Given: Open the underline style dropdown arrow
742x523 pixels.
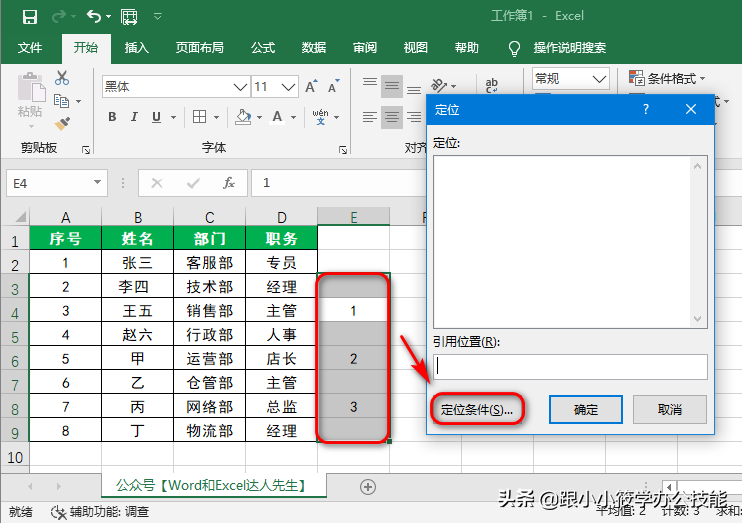Looking at the screenshot, I should (x=173, y=117).
